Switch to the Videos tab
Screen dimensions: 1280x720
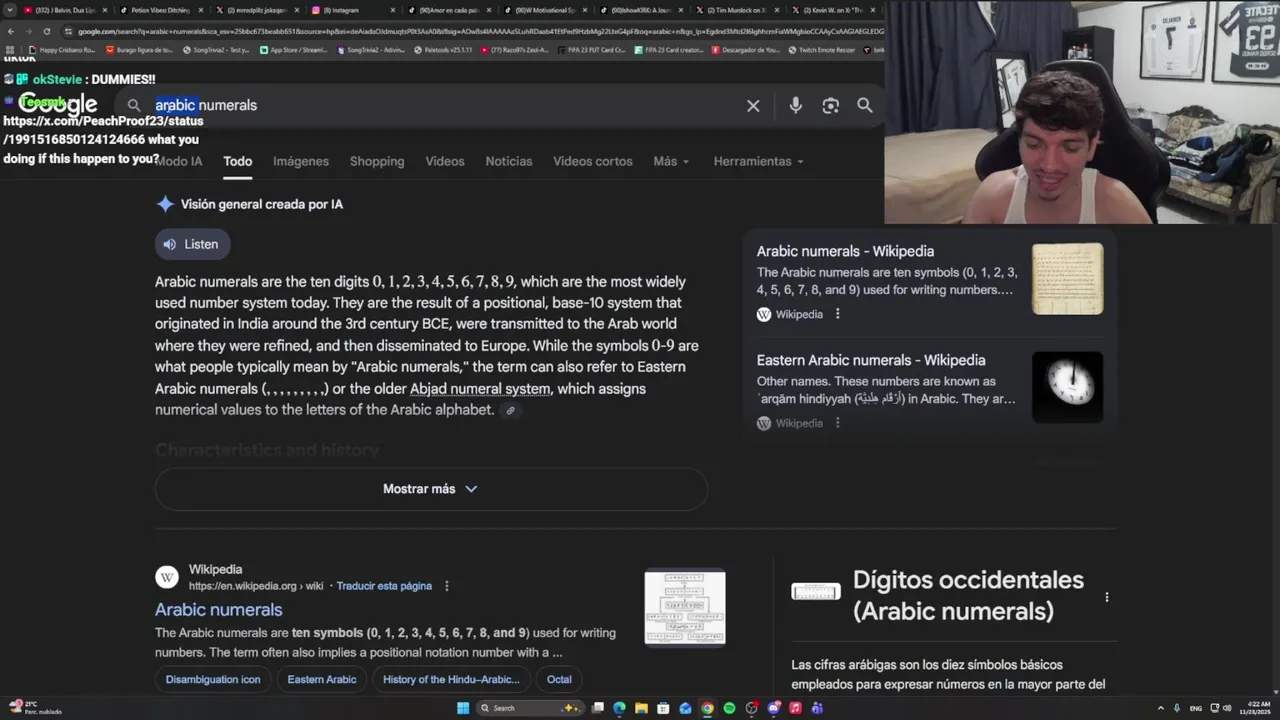tap(445, 161)
